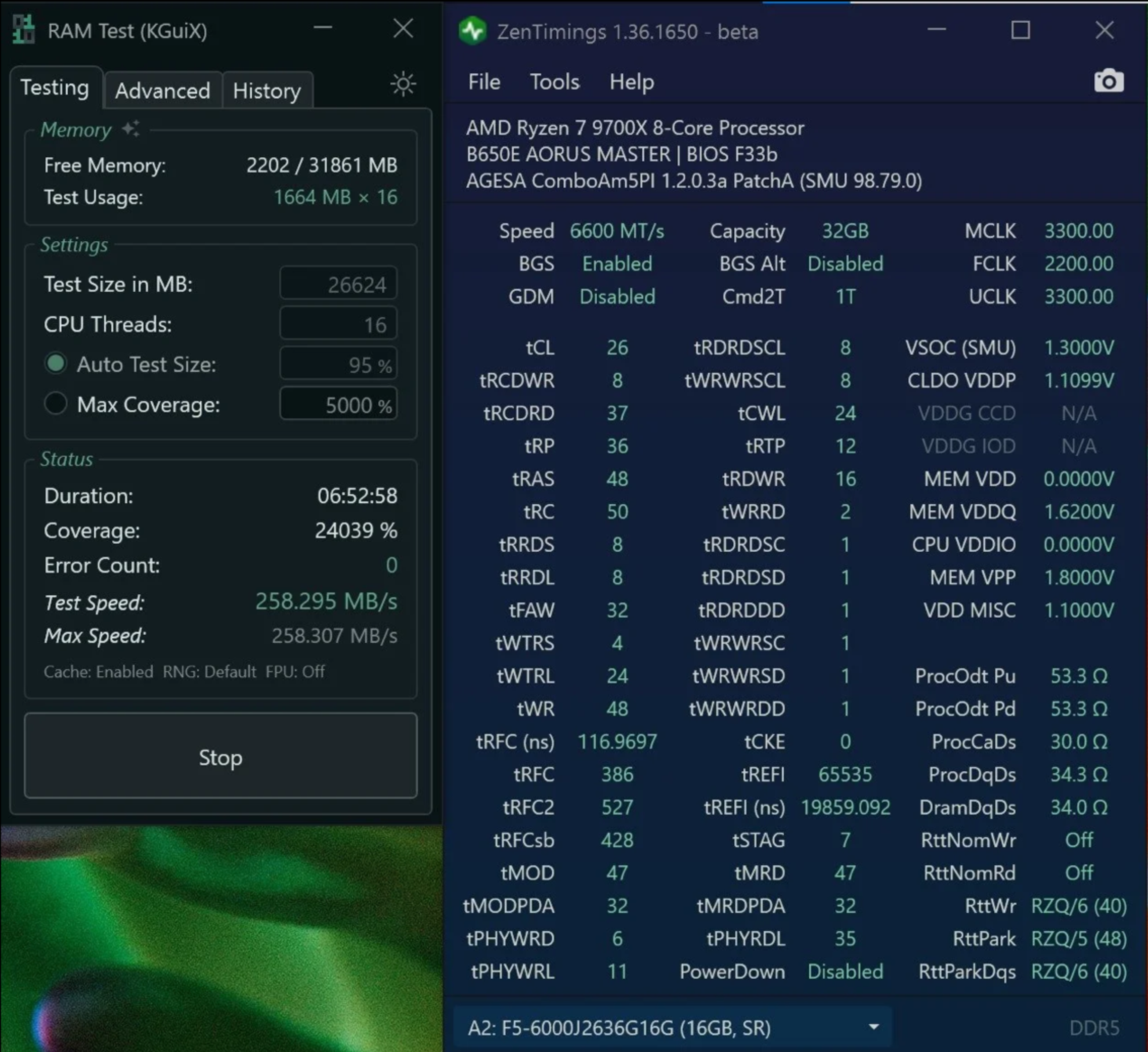Minimize the RAM Test window
Viewport: 1148px width, 1052px height.
pos(322,28)
